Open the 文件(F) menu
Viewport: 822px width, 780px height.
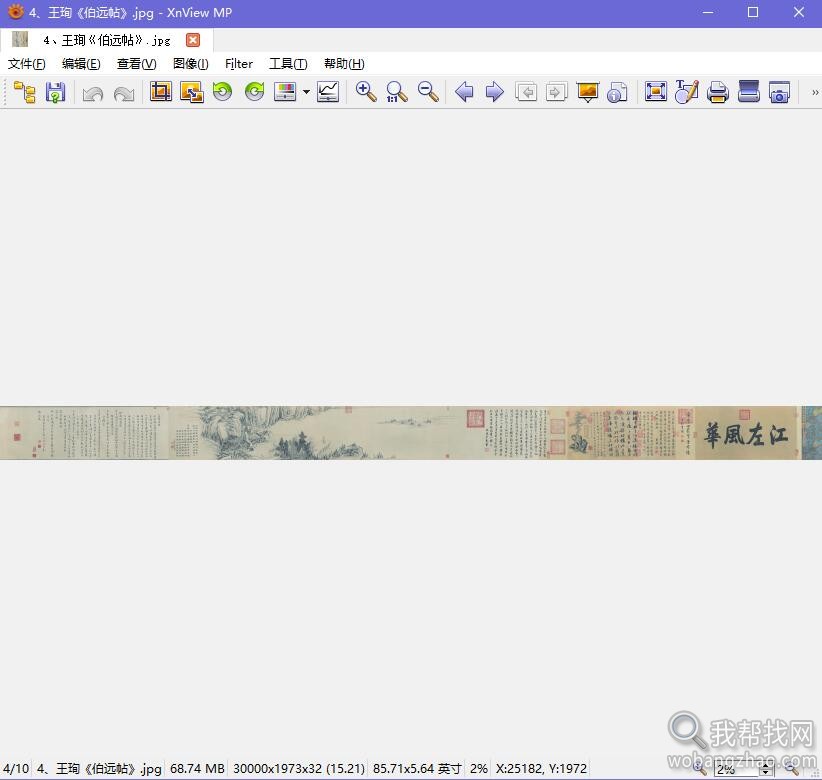(26, 64)
